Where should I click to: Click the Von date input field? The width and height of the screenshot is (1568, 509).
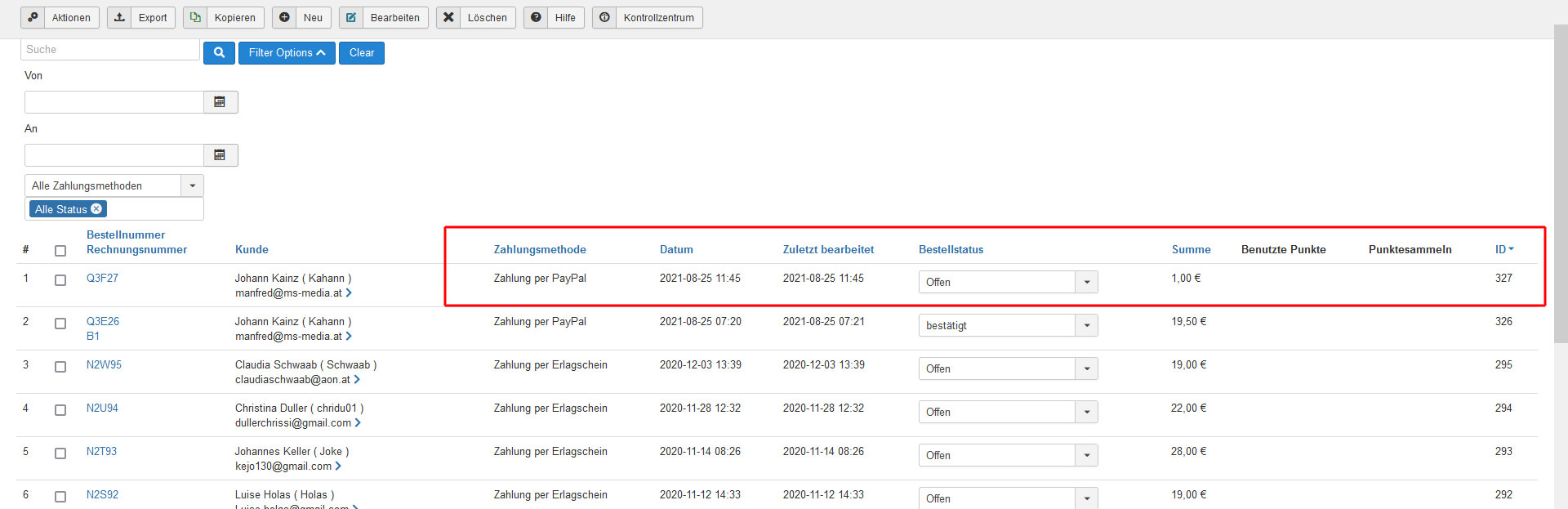[x=114, y=102]
